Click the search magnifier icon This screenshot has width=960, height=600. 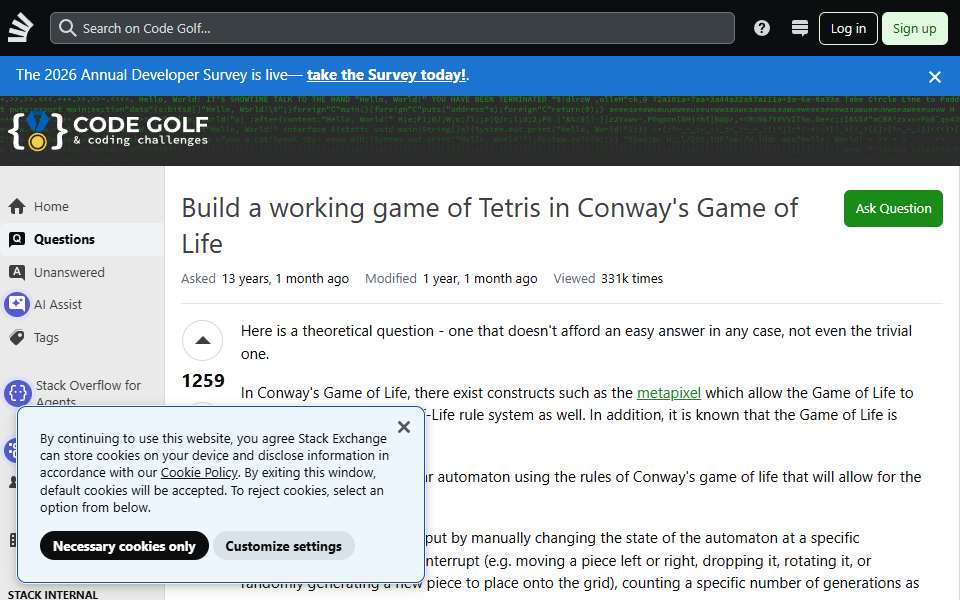[67, 28]
